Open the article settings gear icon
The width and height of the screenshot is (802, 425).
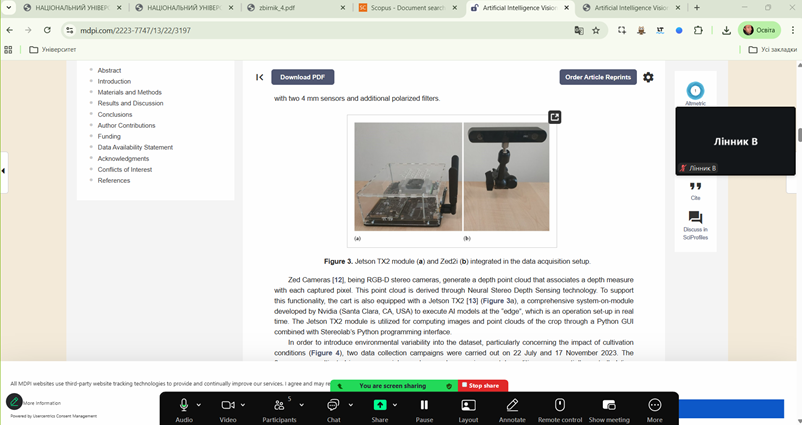coord(648,77)
